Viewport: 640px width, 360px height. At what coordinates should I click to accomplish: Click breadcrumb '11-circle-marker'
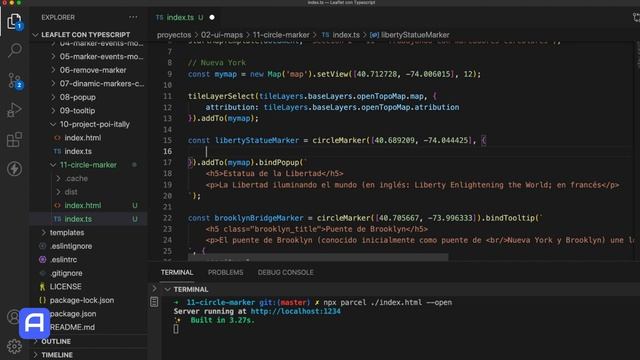(281, 35)
